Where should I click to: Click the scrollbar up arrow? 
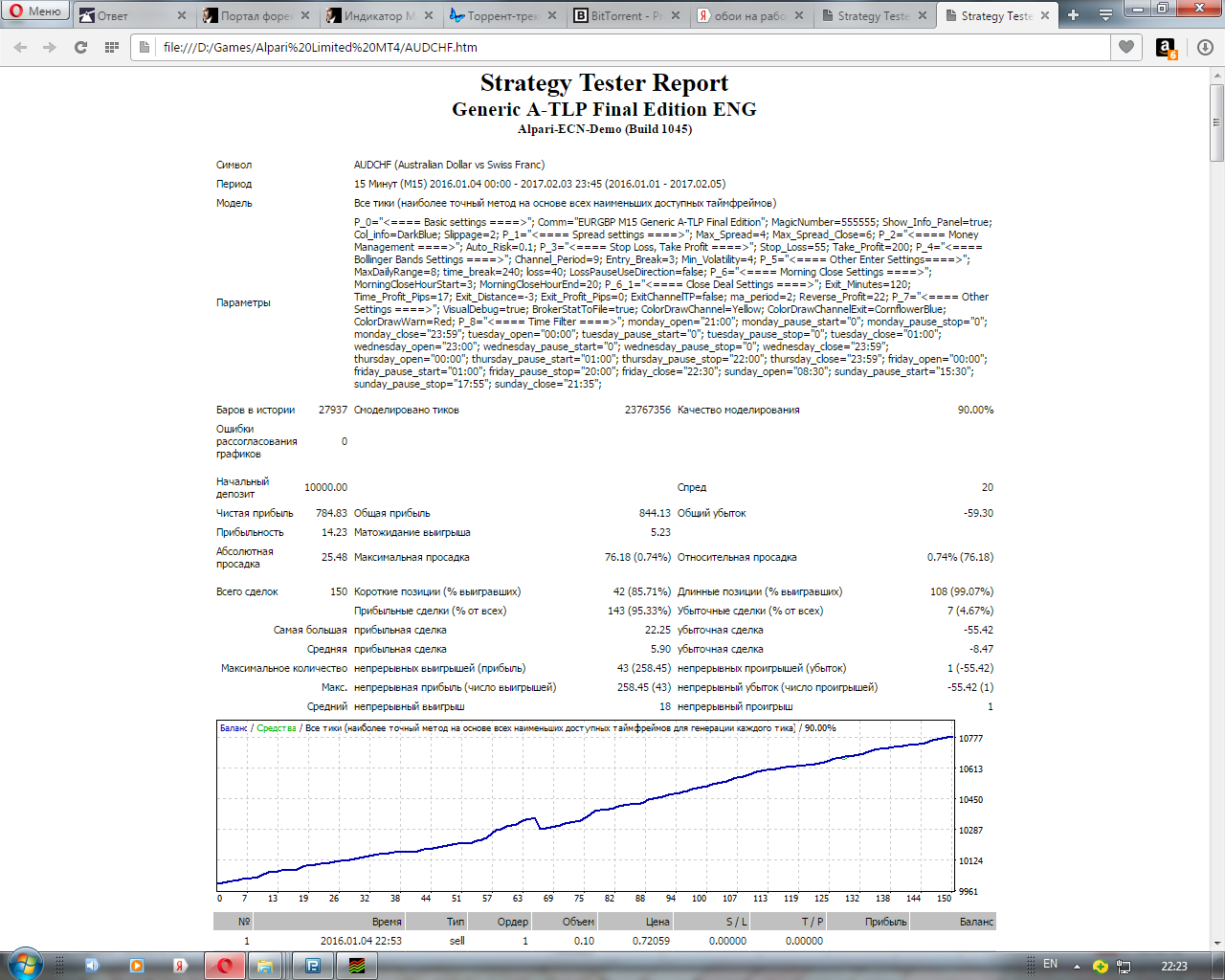1216,75
